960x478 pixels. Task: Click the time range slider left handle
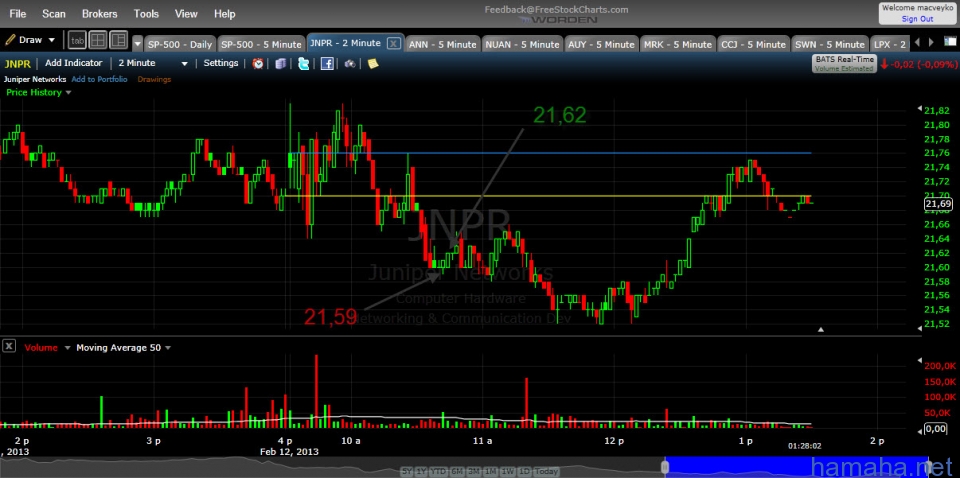point(664,467)
